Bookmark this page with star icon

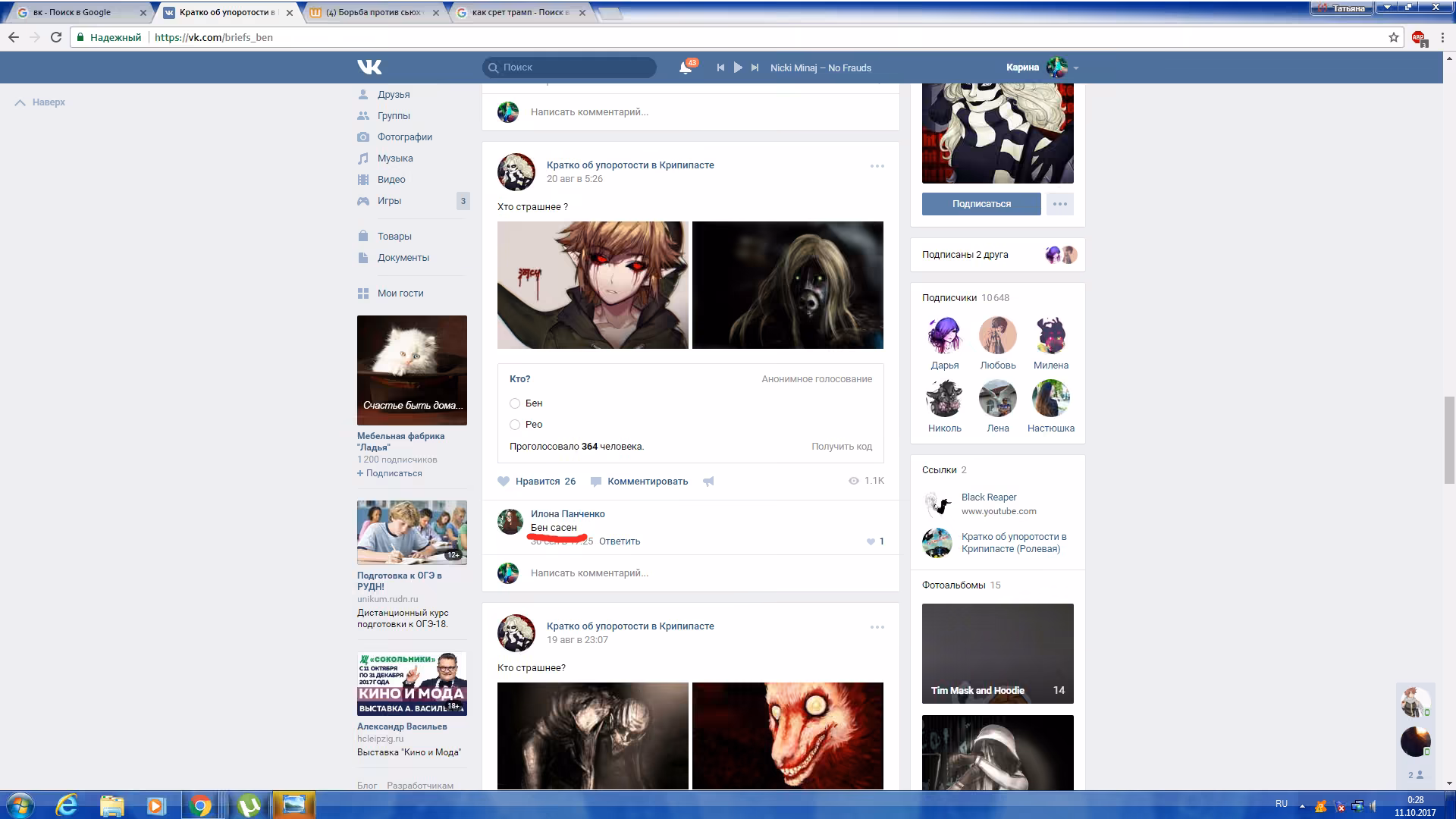(x=1394, y=37)
